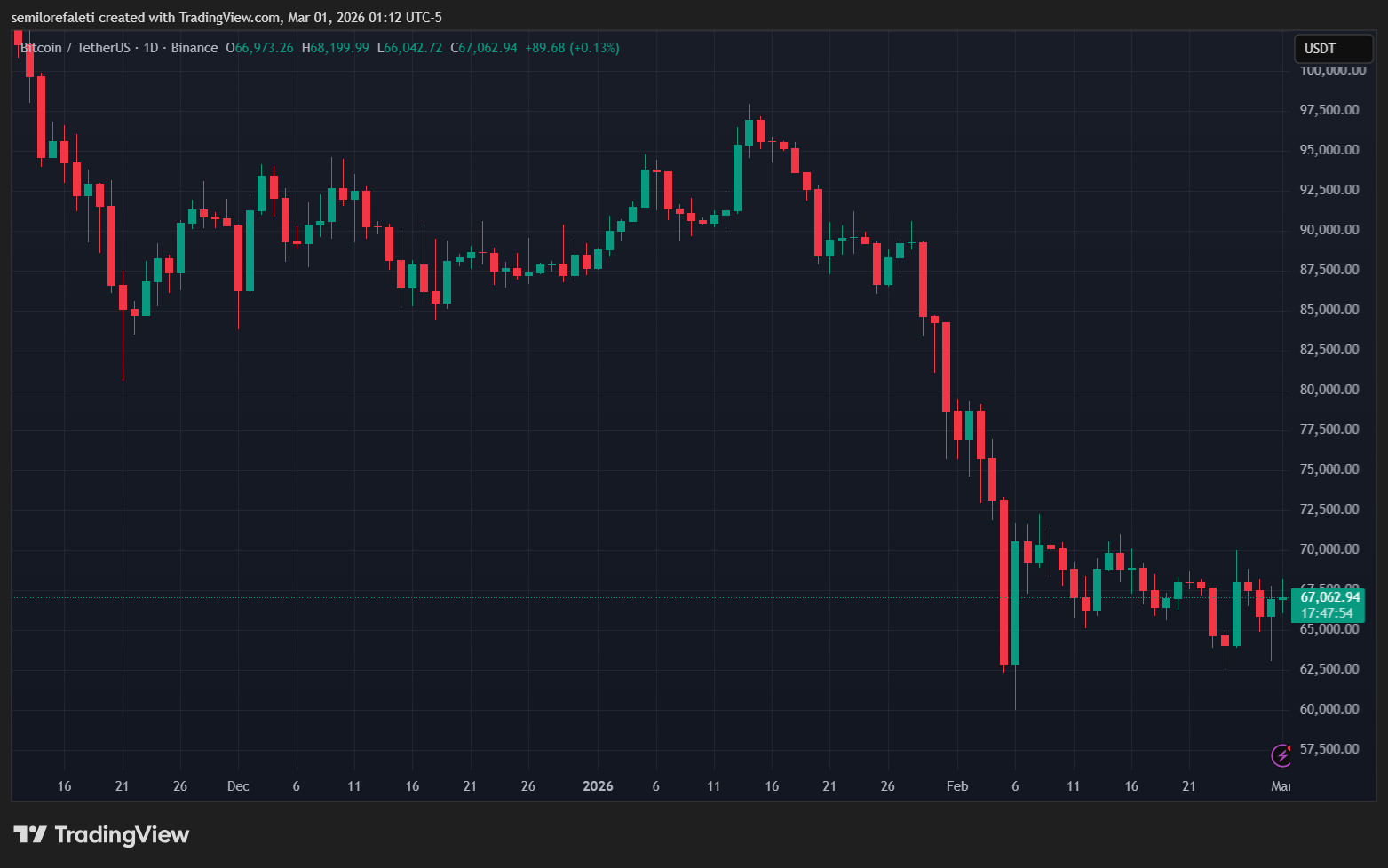Click the 100,000.00 label on price scale

[x=1332, y=70]
